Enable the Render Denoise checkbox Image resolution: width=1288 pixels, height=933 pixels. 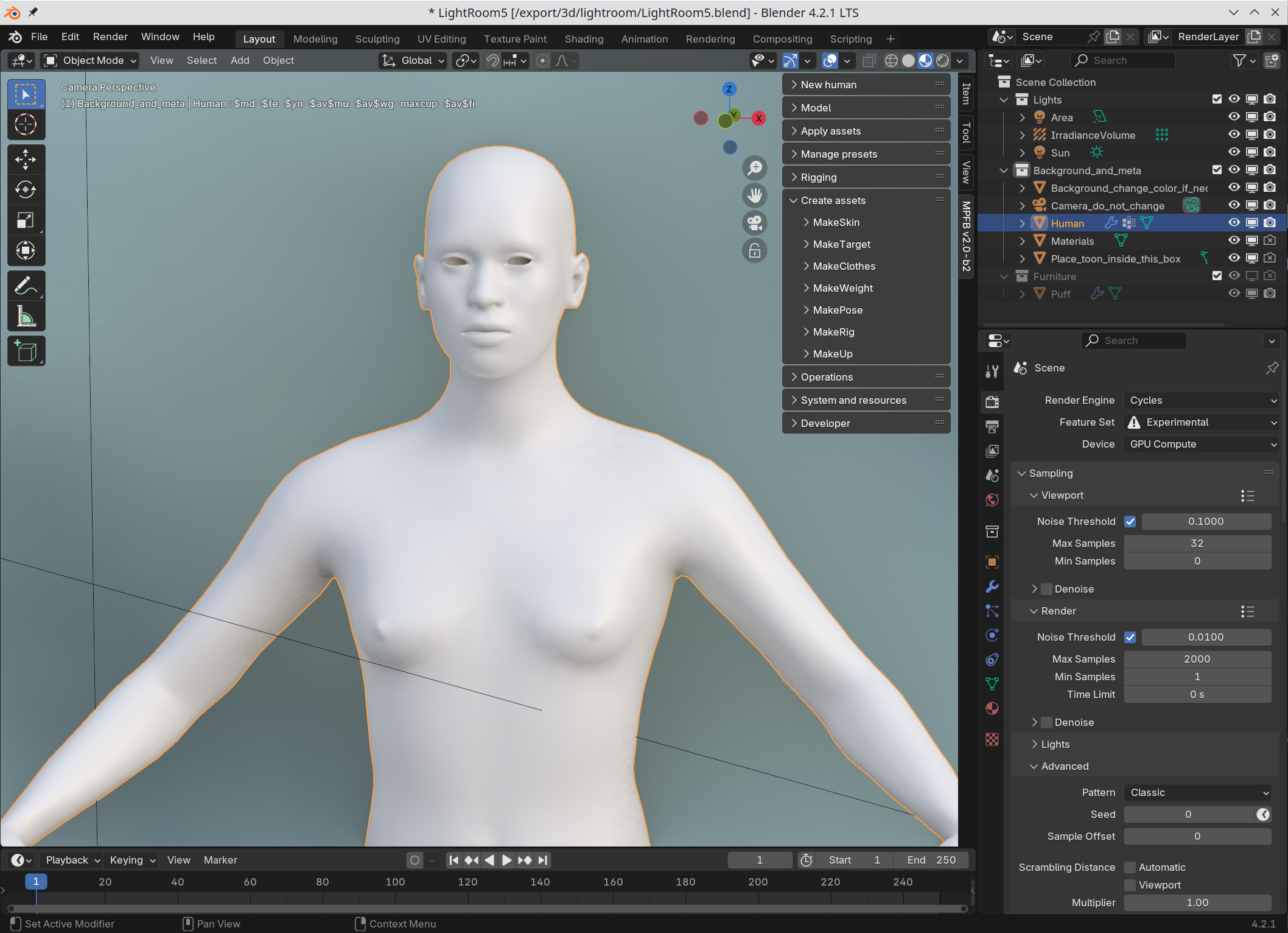tap(1047, 722)
